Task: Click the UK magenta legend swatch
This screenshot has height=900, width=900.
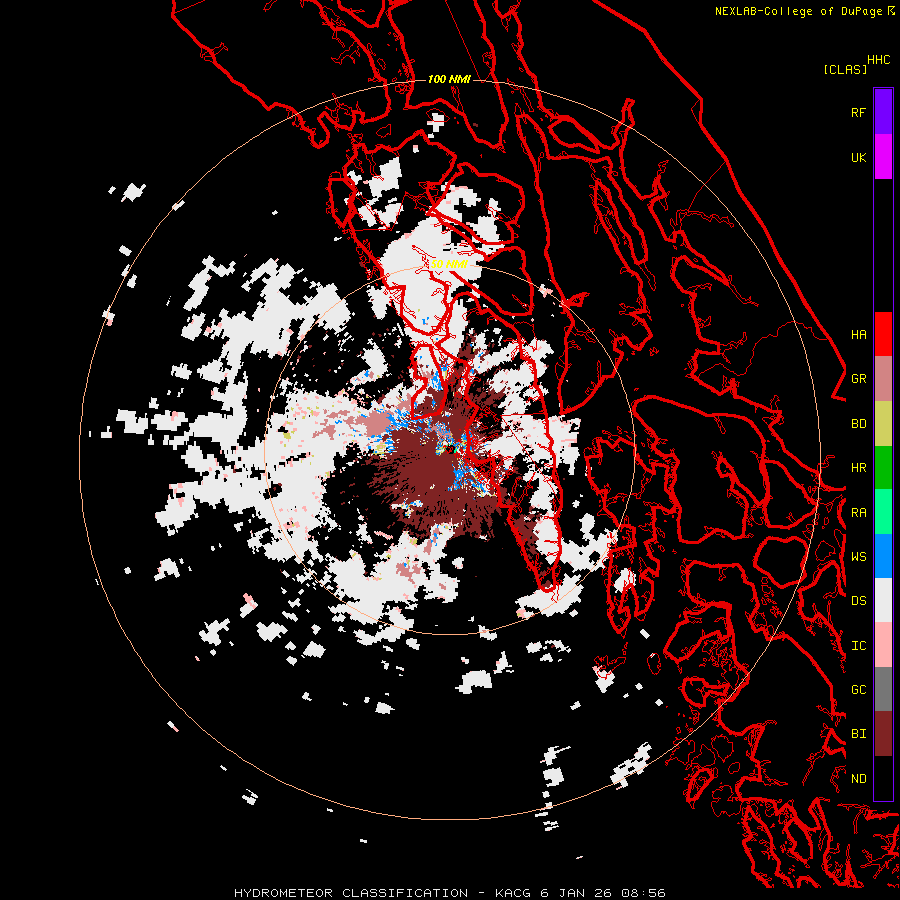Action: (883, 157)
